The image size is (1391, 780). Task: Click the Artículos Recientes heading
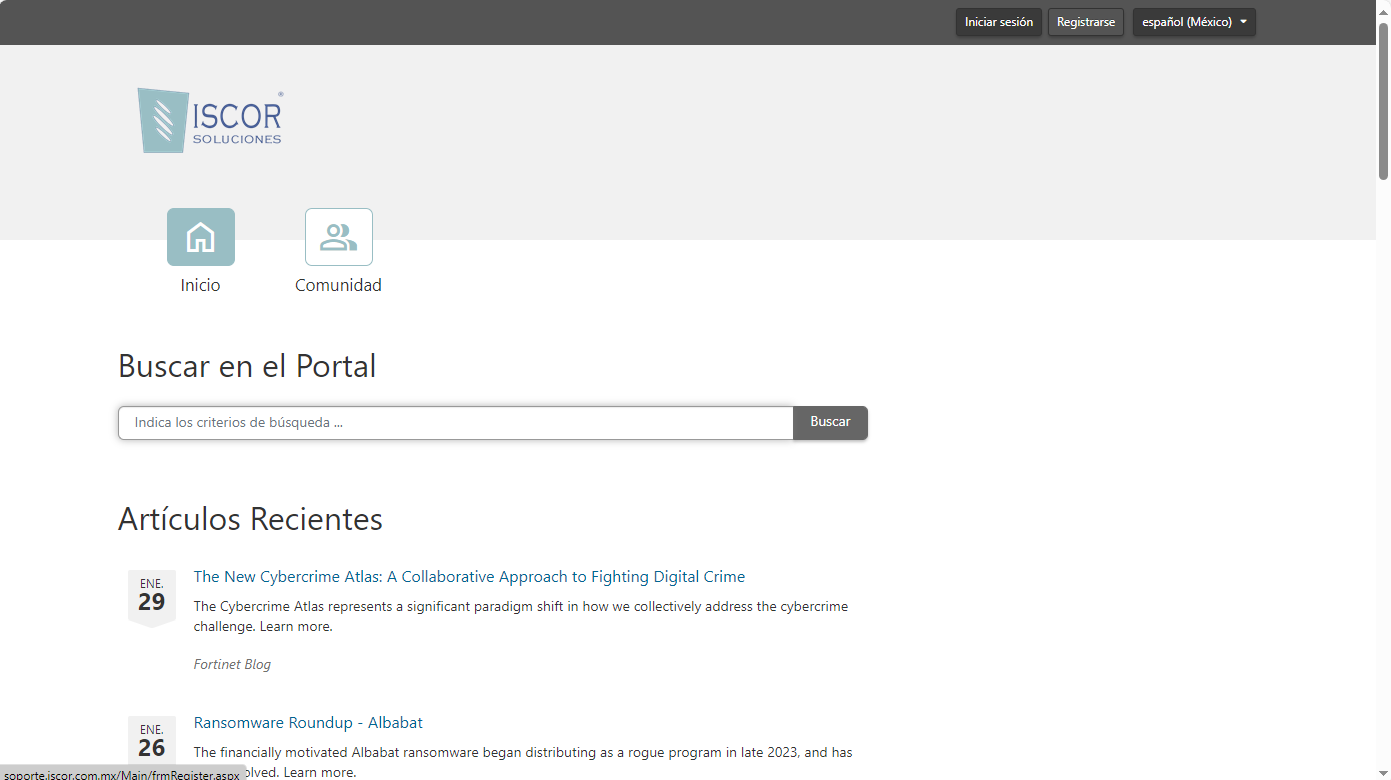(250, 519)
